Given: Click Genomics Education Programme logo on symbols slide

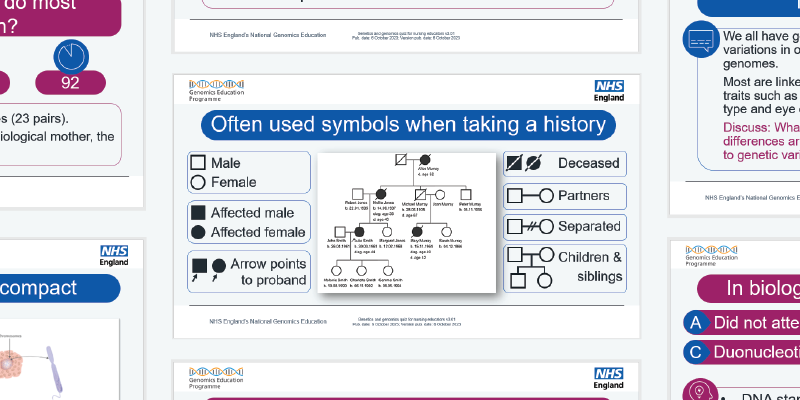Looking at the screenshot, I should tap(216, 90).
